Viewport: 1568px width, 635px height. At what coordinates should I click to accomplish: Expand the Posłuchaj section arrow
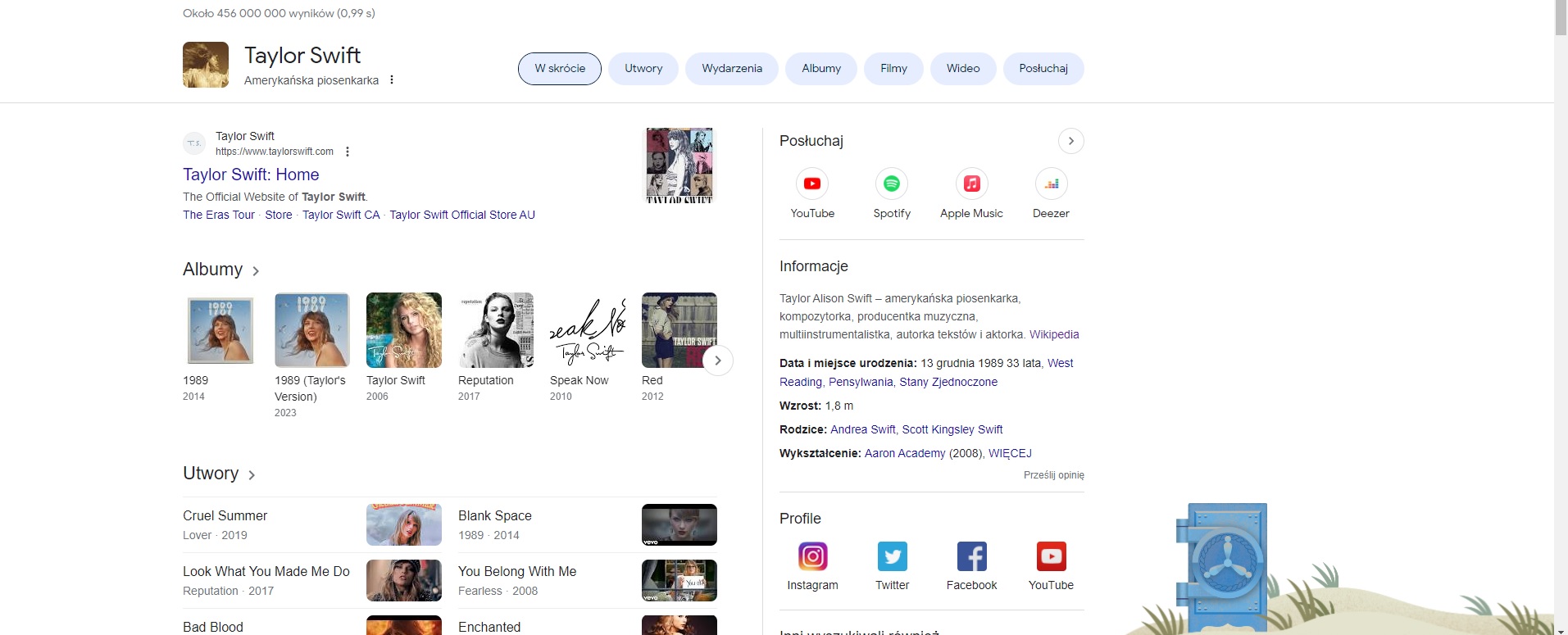click(1070, 141)
